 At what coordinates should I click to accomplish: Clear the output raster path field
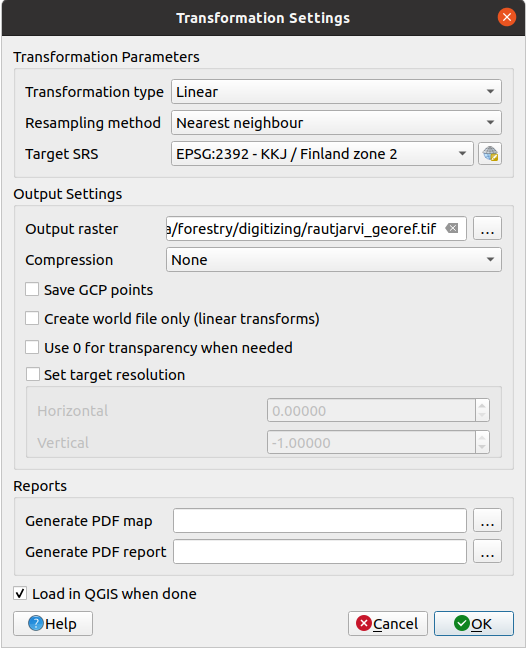pyautogui.click(x=452, y=228)
